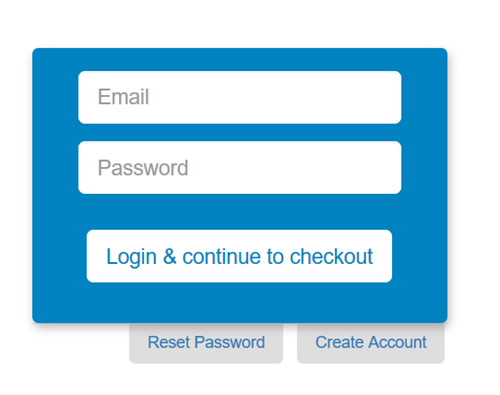
Task: Click Login & continue to checkout button
Action: 239,256
